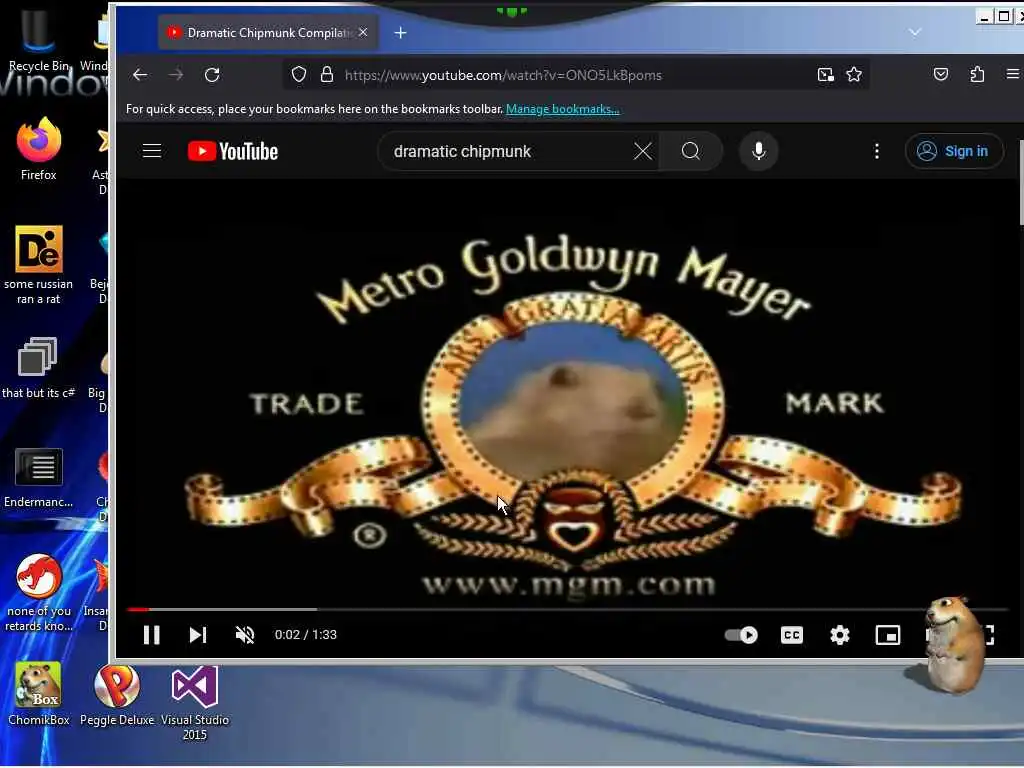This screenshot has width=1024, height=768.
Task: Expand the list all tabs chevron
Action: (x=915, y=32)
